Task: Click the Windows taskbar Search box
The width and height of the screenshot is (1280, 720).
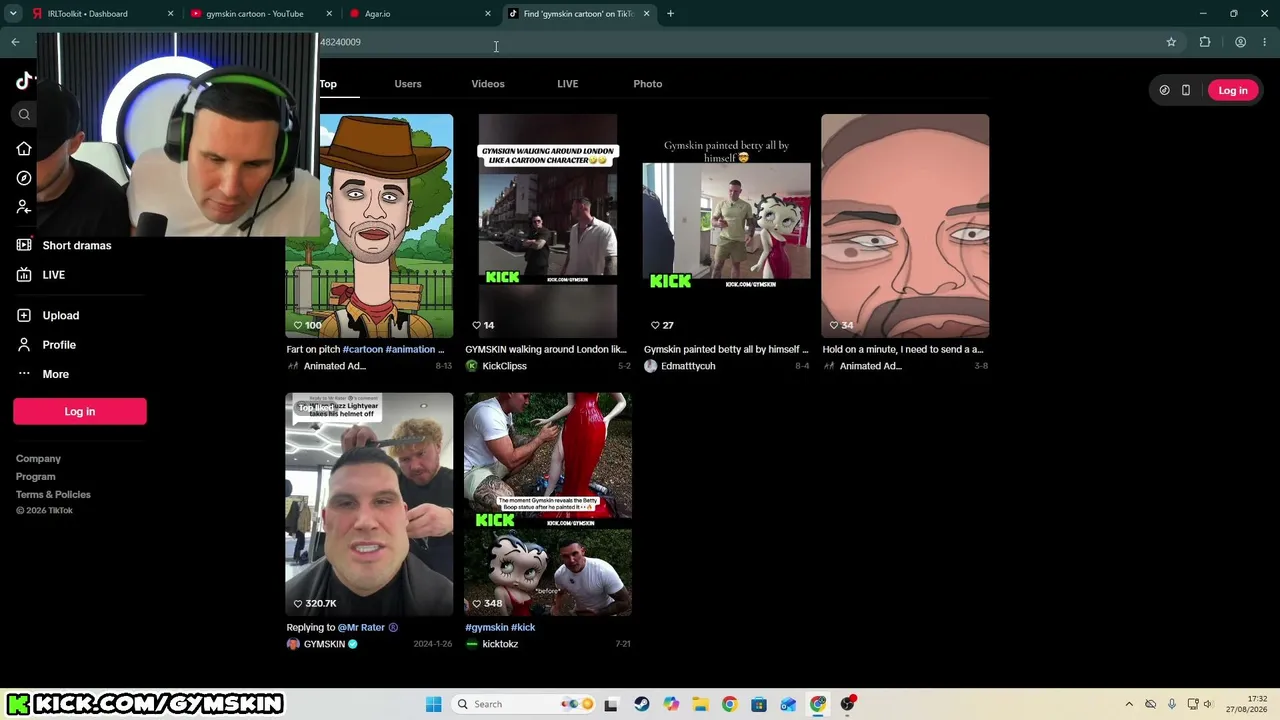Action: (522, 704)
